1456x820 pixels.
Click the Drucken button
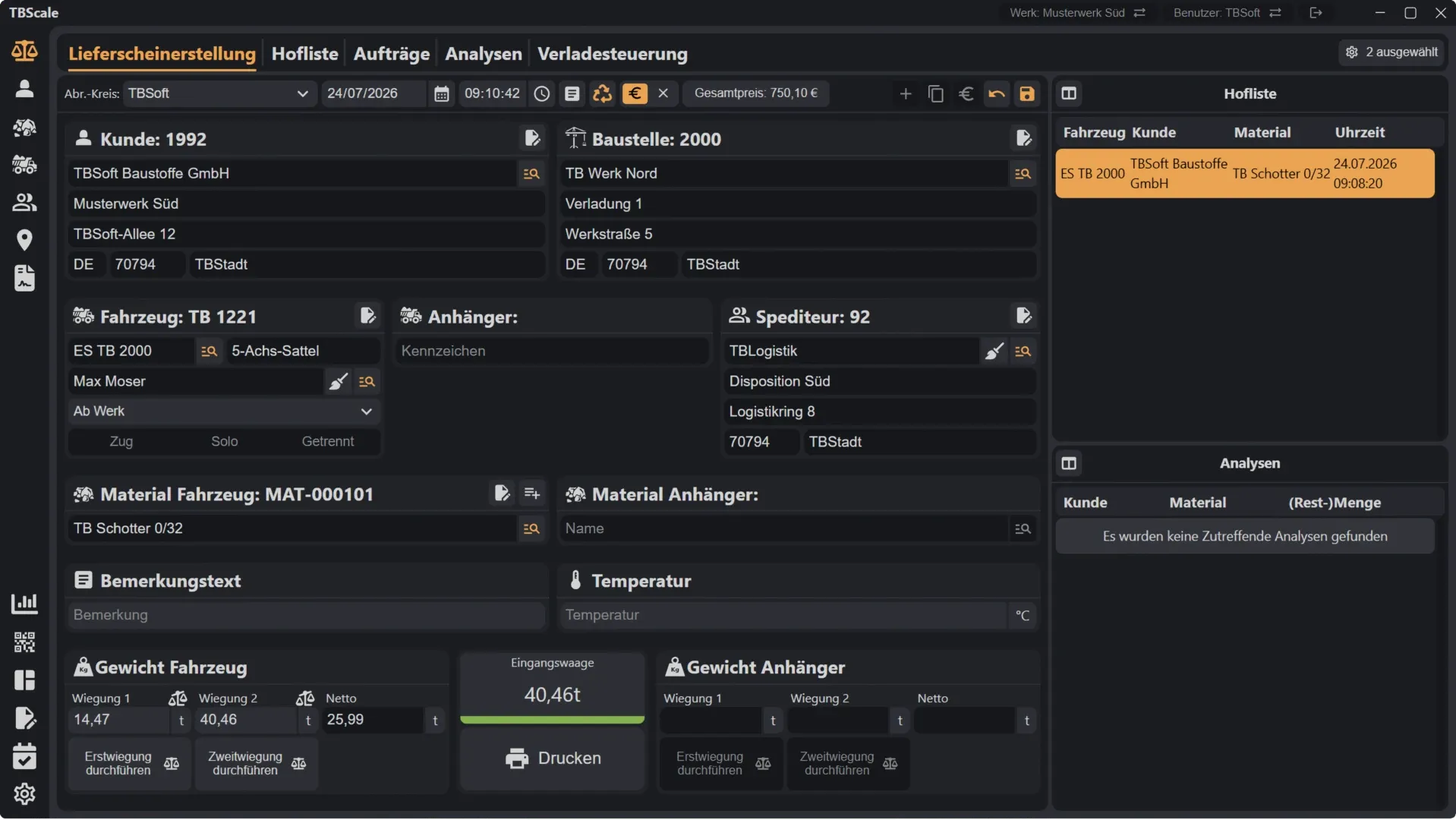point(553,758)
